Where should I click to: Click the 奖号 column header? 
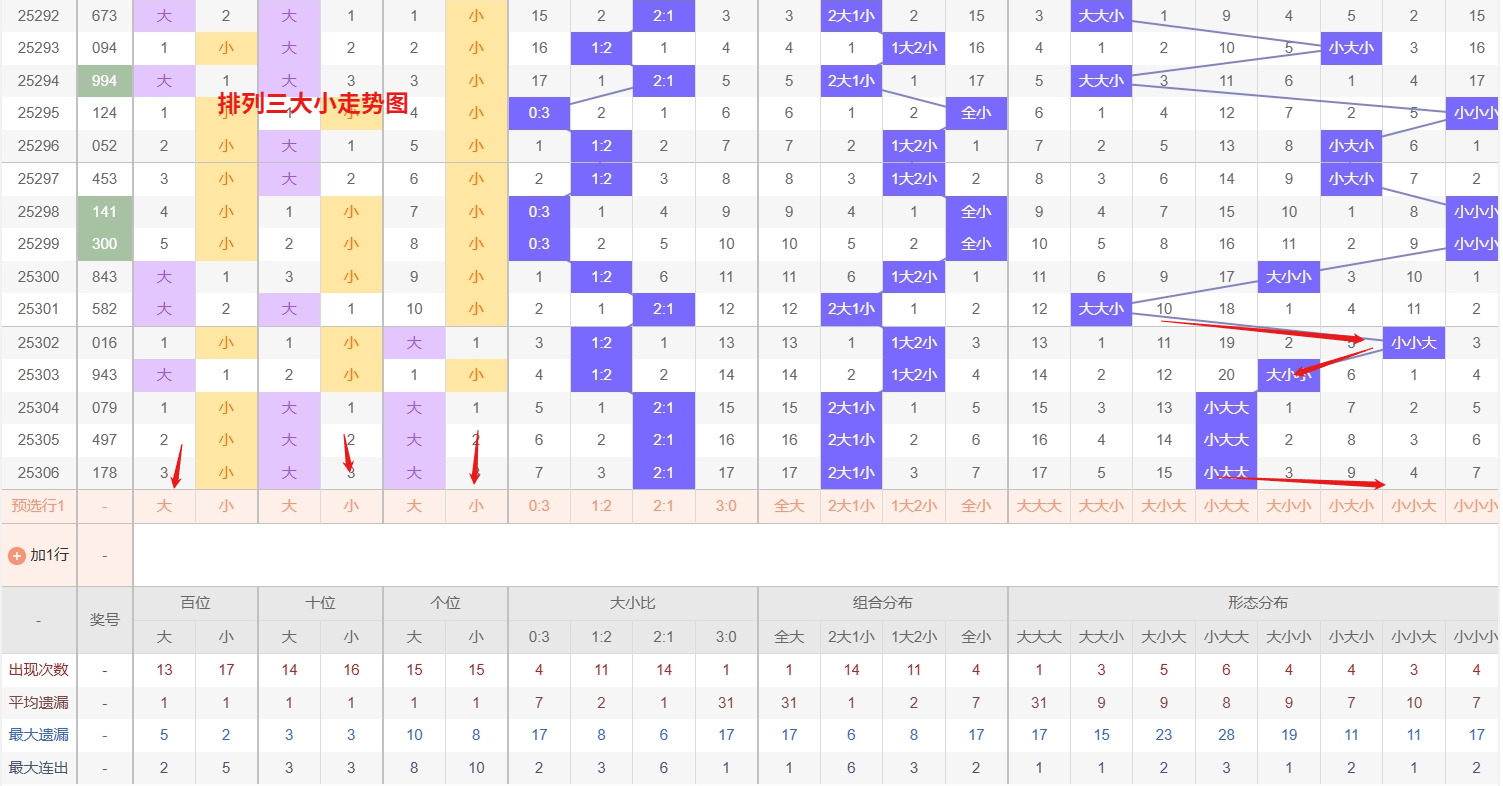pos(104,620)
